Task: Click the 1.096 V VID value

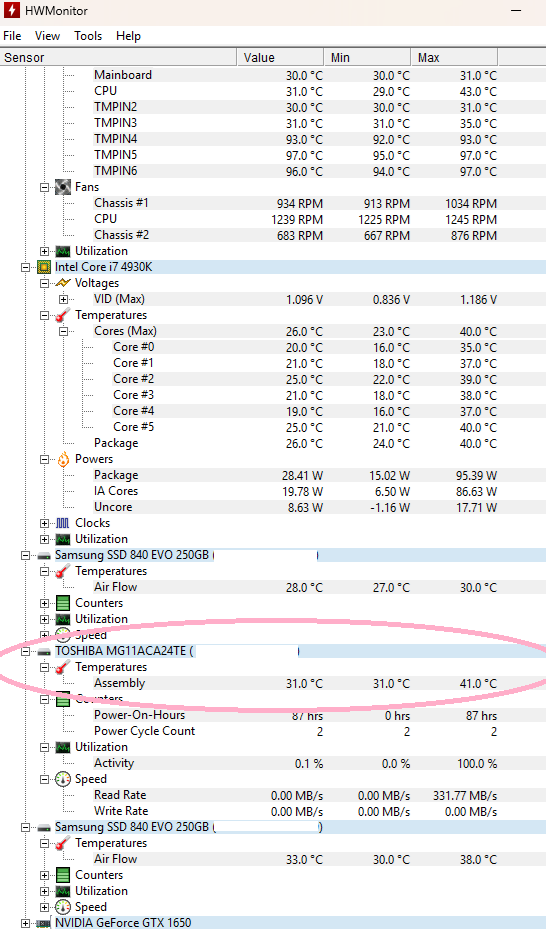Action: pyautogui.click(x=304, y=300)
